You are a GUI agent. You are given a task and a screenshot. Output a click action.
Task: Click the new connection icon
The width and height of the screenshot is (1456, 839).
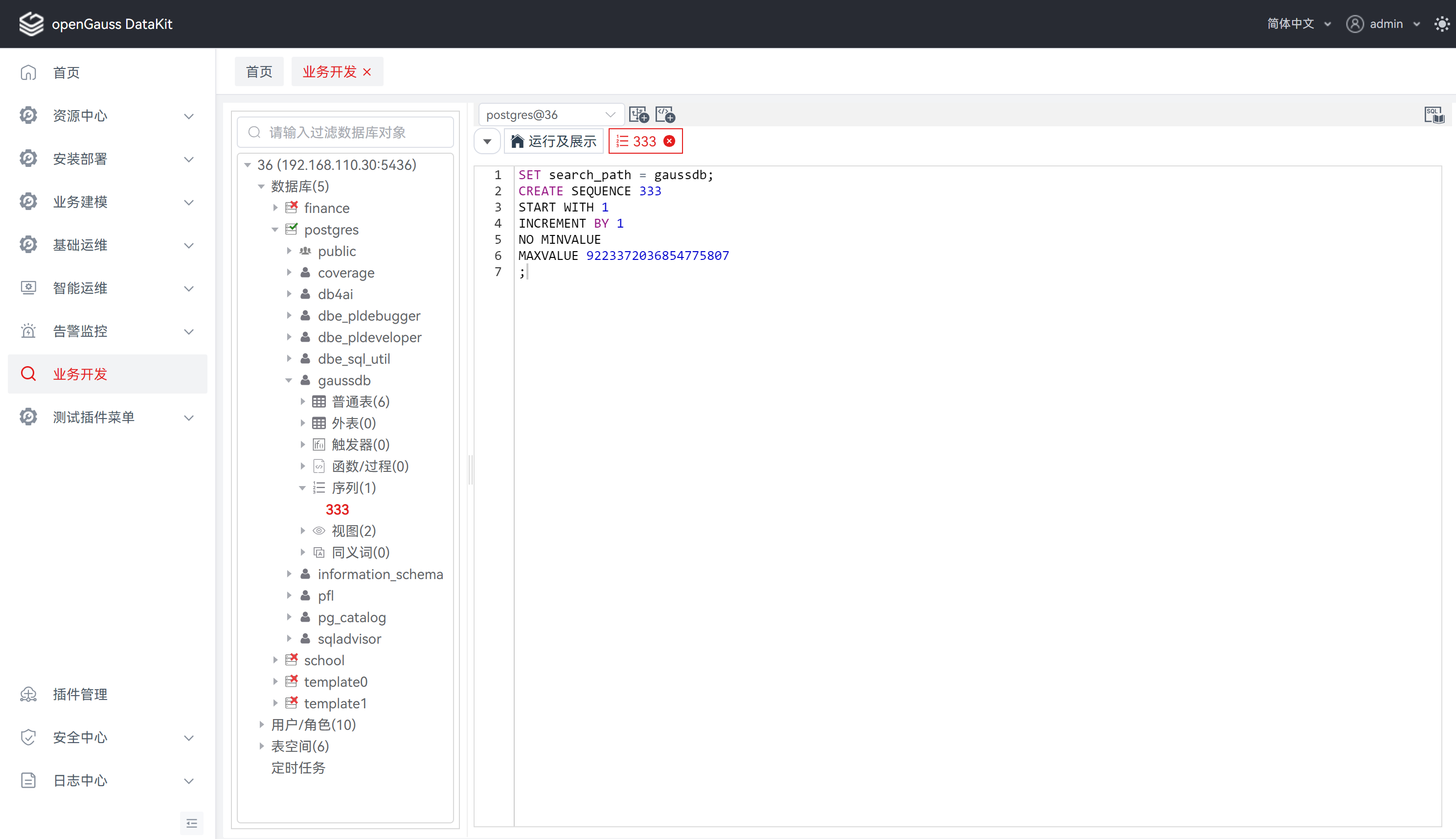(639, 115)
